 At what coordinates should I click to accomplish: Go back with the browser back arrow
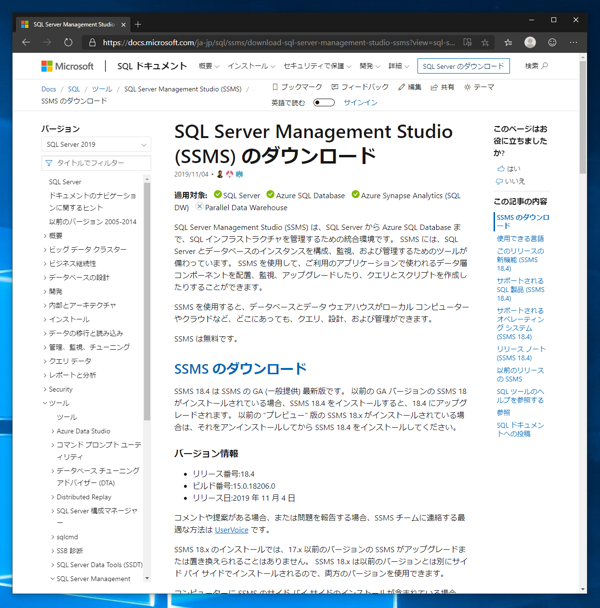tap(26, 42)
